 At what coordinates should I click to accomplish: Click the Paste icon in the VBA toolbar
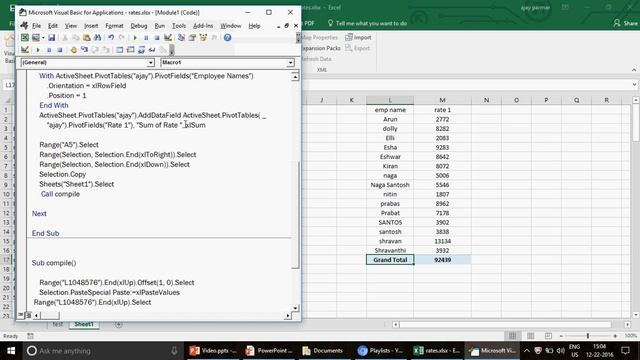coord(87,38)
